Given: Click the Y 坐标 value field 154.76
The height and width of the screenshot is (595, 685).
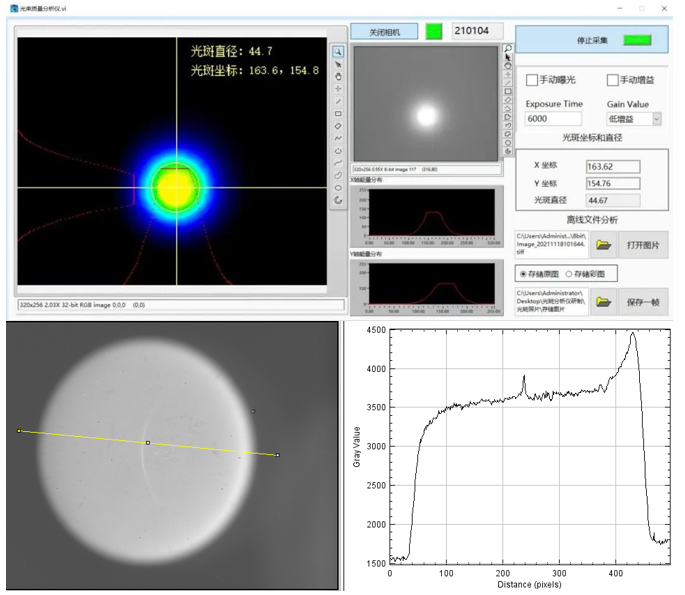Looking at the screenshot, I should (x=613, y=183).
